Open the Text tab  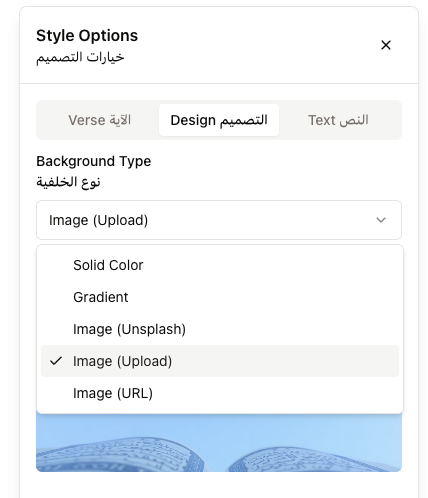pyautogui.click(x=338, y=120)
